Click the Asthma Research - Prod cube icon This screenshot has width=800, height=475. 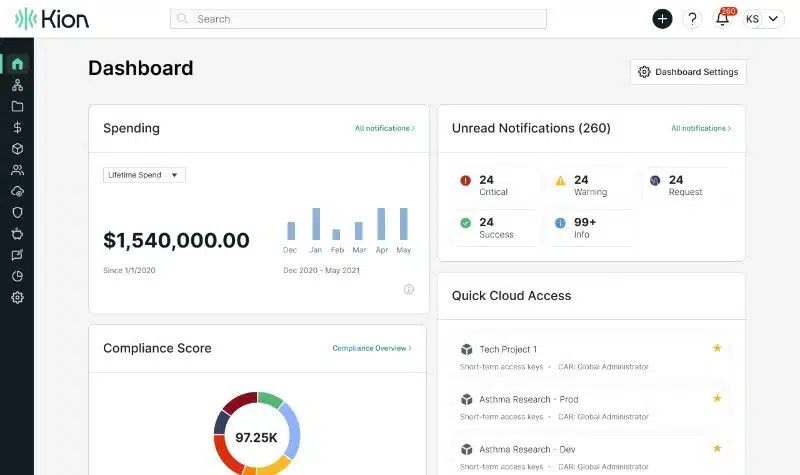[x=466, y=399]
